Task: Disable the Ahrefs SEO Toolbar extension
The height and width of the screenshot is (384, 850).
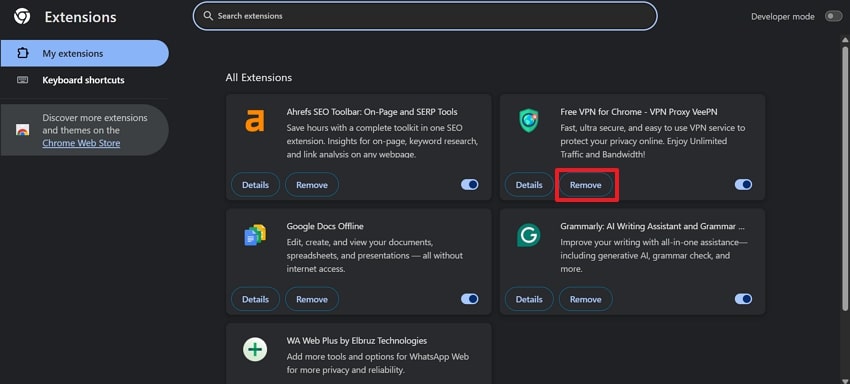Action: pos(469,185)
